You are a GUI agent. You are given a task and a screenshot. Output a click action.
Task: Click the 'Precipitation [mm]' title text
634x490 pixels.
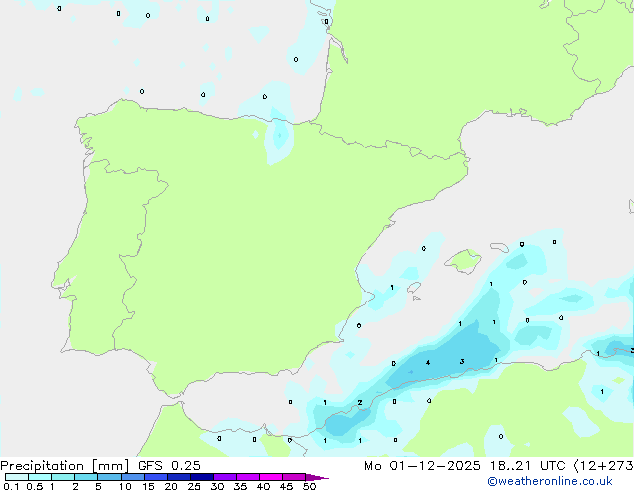coord(65,466)
